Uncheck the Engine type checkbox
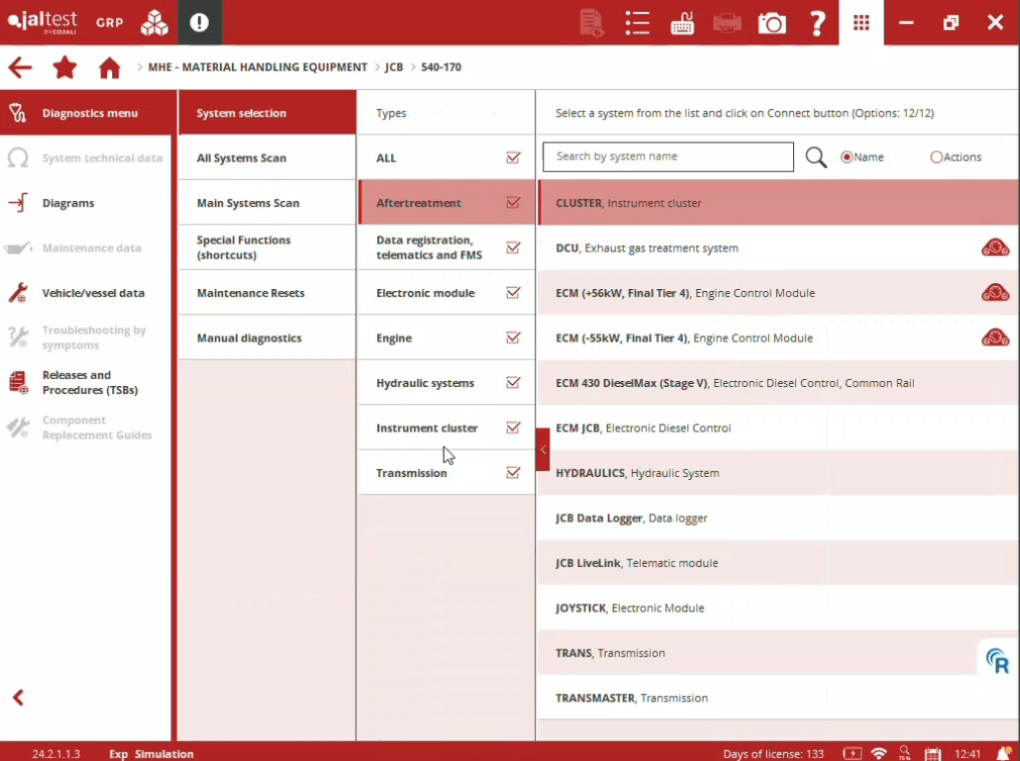Viewport: 1020px width, 761px height. pos(513,338)
